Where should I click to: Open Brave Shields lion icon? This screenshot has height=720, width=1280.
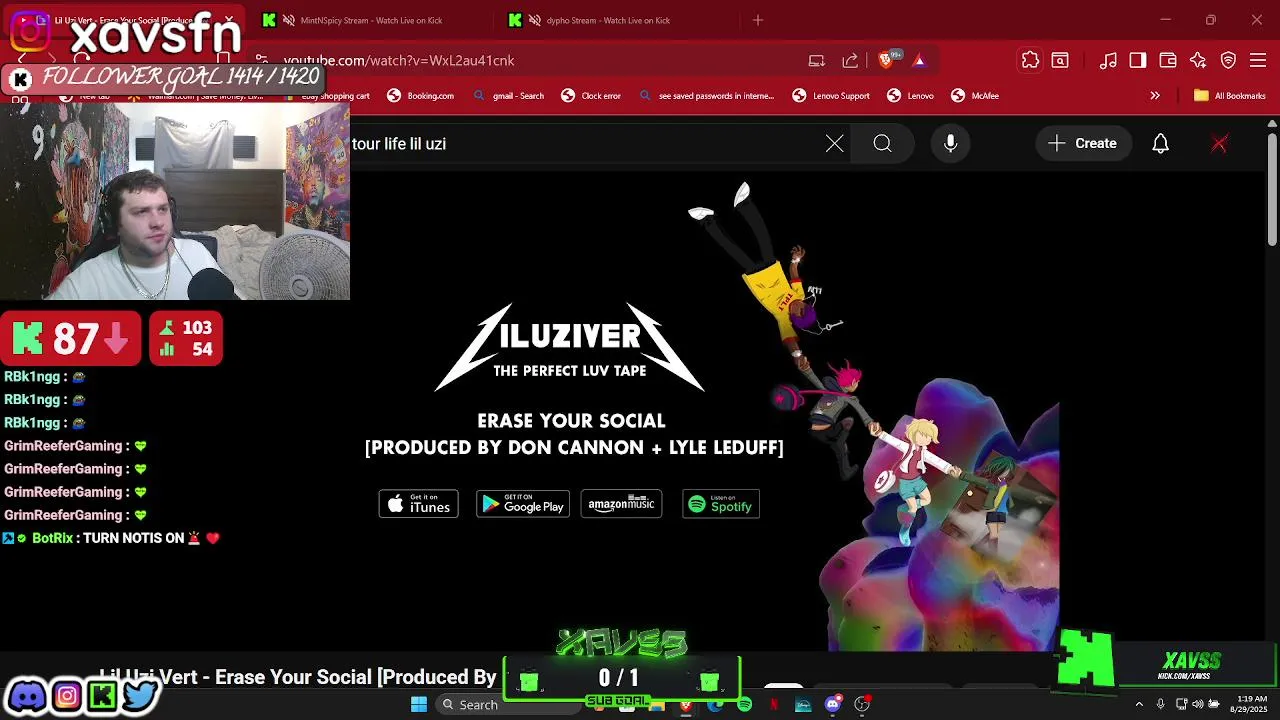point(885,60)
